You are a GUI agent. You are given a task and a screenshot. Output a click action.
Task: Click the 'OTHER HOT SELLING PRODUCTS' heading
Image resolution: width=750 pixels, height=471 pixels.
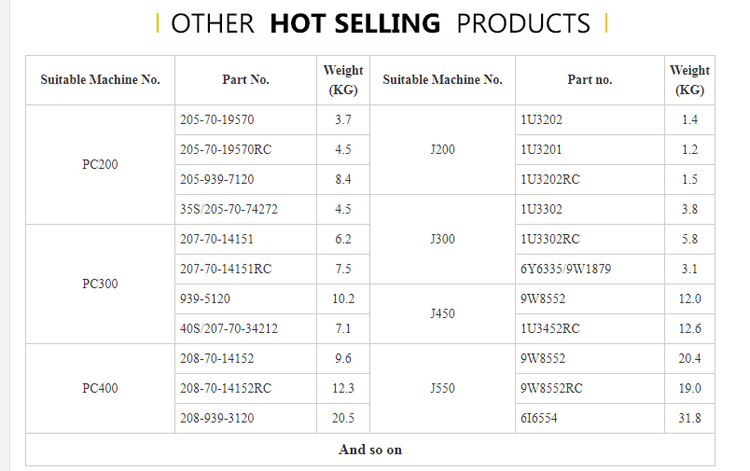click(x=381, y=23)
